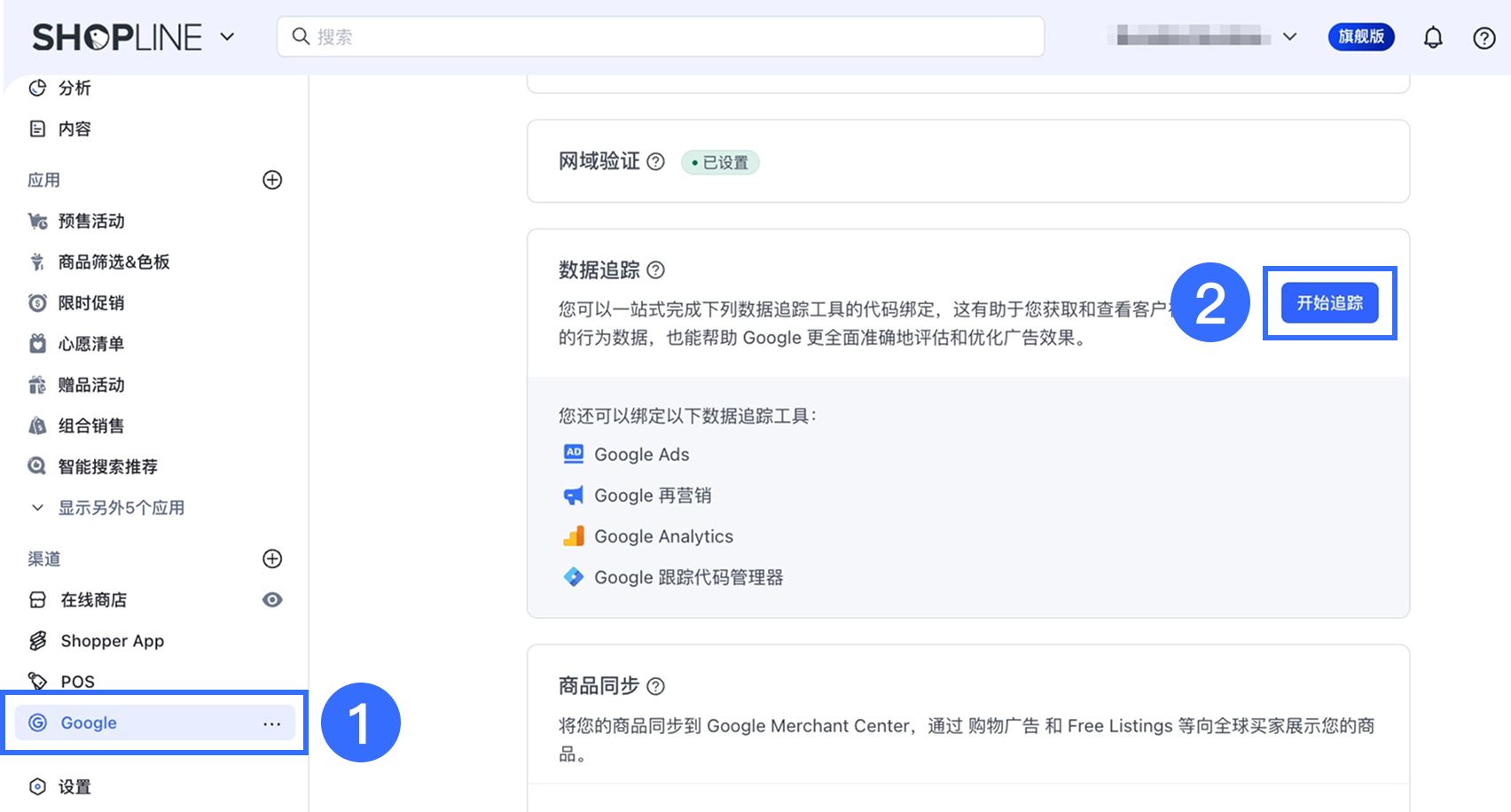
Task: Click the 搜索 search field
Action: tap(660, 37)
